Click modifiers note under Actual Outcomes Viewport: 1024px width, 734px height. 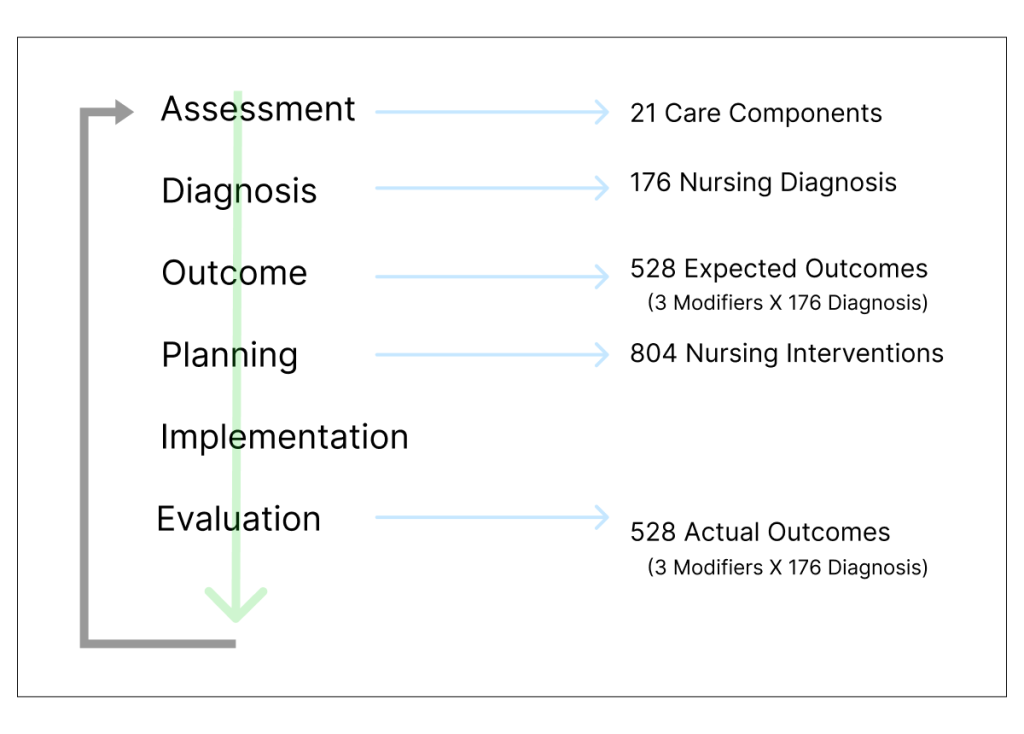[788, 567]
